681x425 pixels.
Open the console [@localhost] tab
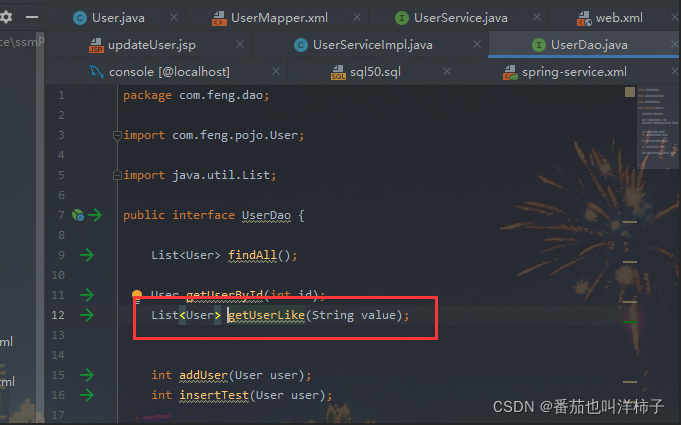tap(169, 72)
